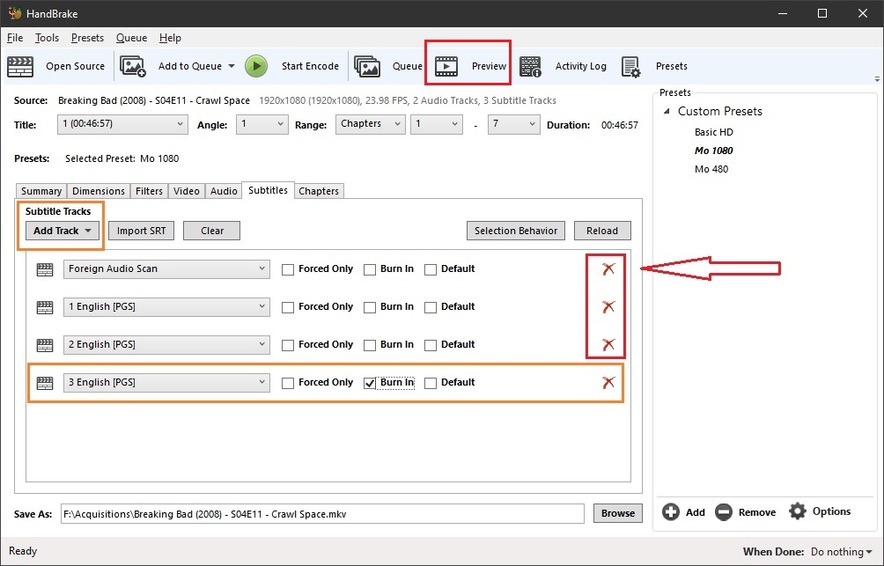Check Default for 3 English [PGS]
The height and width of the screenshot is (566, 884).
coord(430,383)
